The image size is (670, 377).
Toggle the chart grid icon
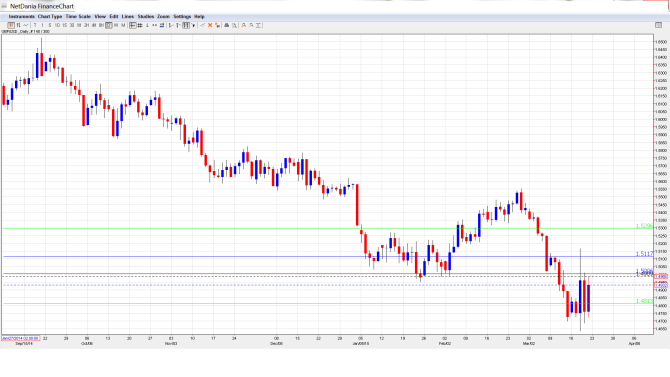[140, 25]
